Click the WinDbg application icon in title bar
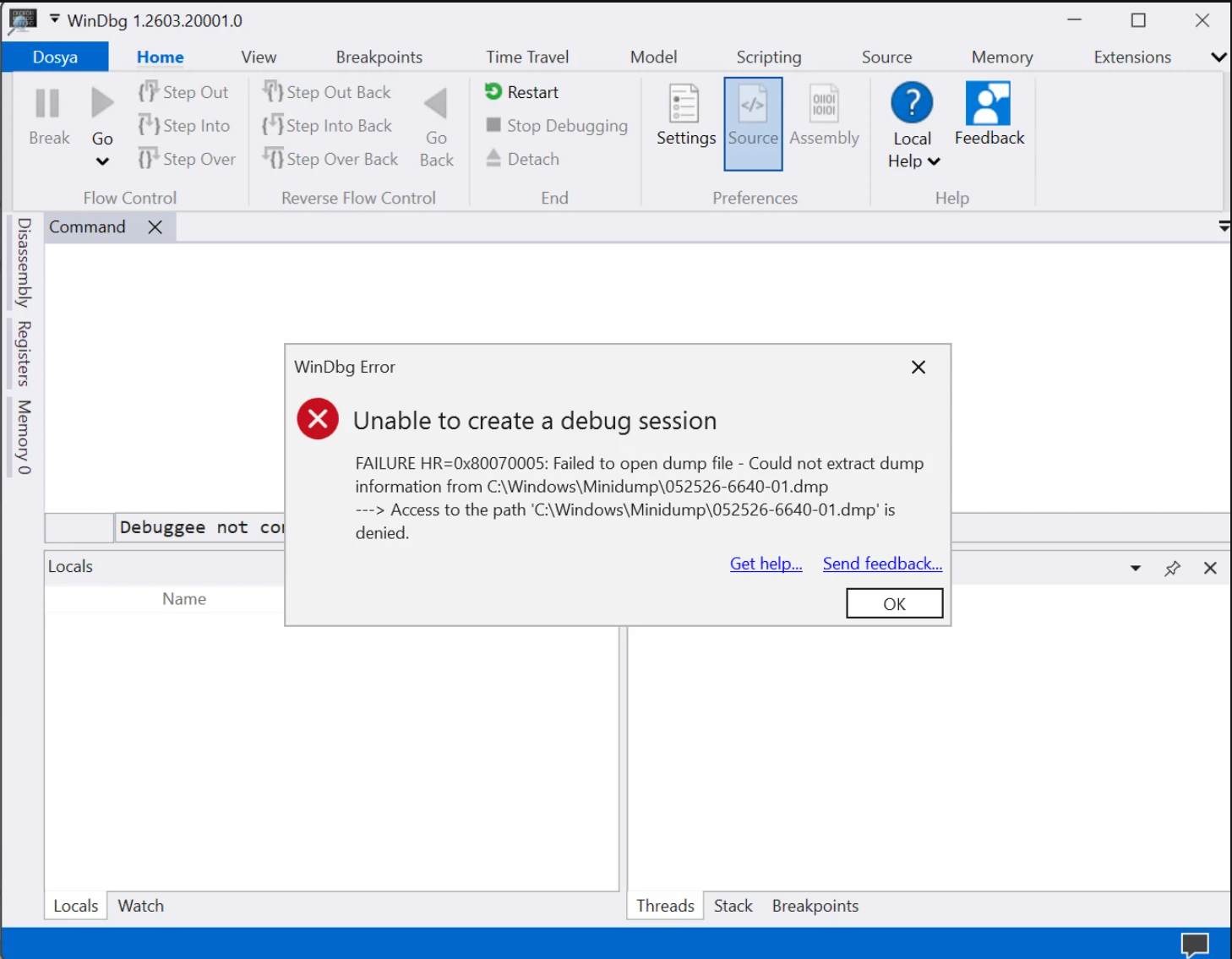 (22, 20)
